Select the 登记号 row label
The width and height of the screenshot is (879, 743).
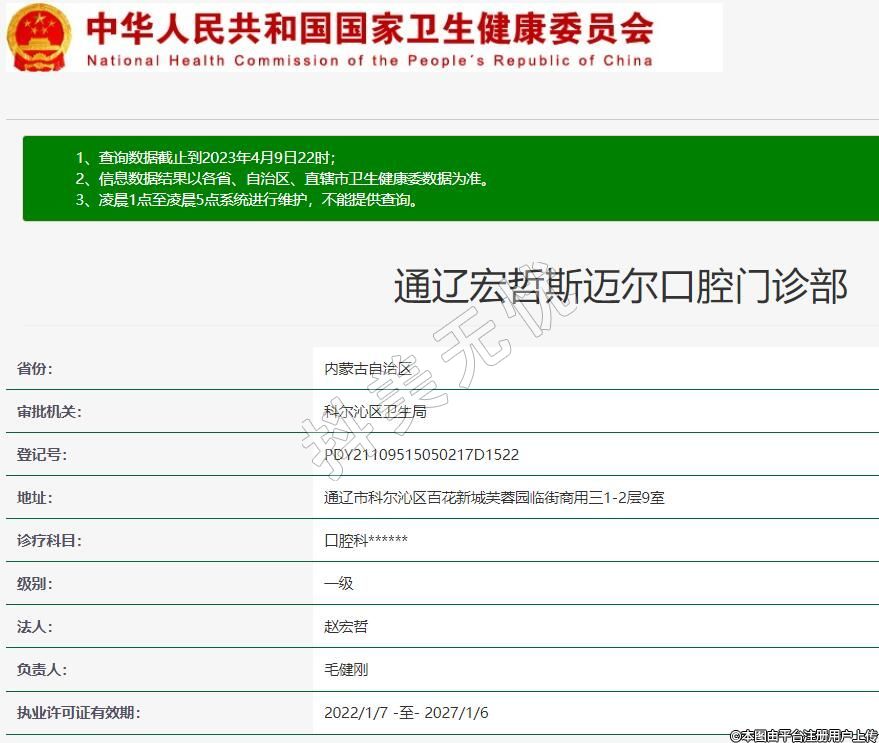point(42,454)
